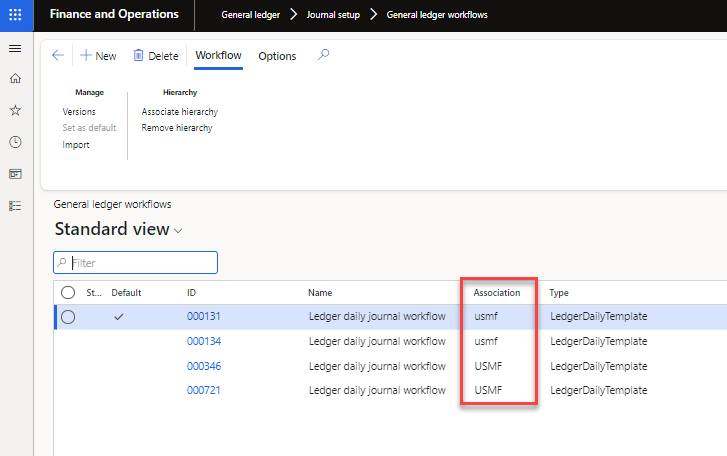Screen dimensions: 727x456
Task: Click LedgerDailyTemplate in row 000131
Action: pyautogui.click(x=599, y=317)
